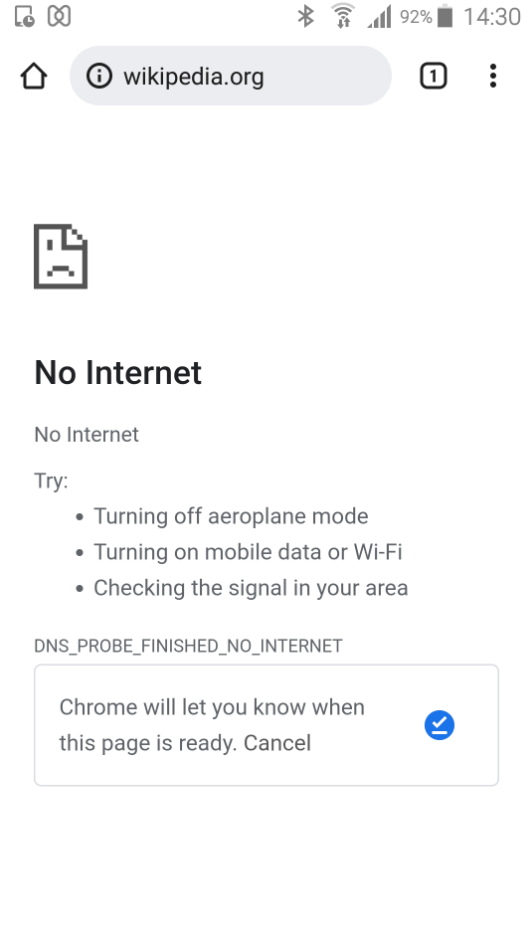Viewport: 531px width, 949px height.
Task: Tap the second status bar notification icon
Action: (x=59, y=16)
